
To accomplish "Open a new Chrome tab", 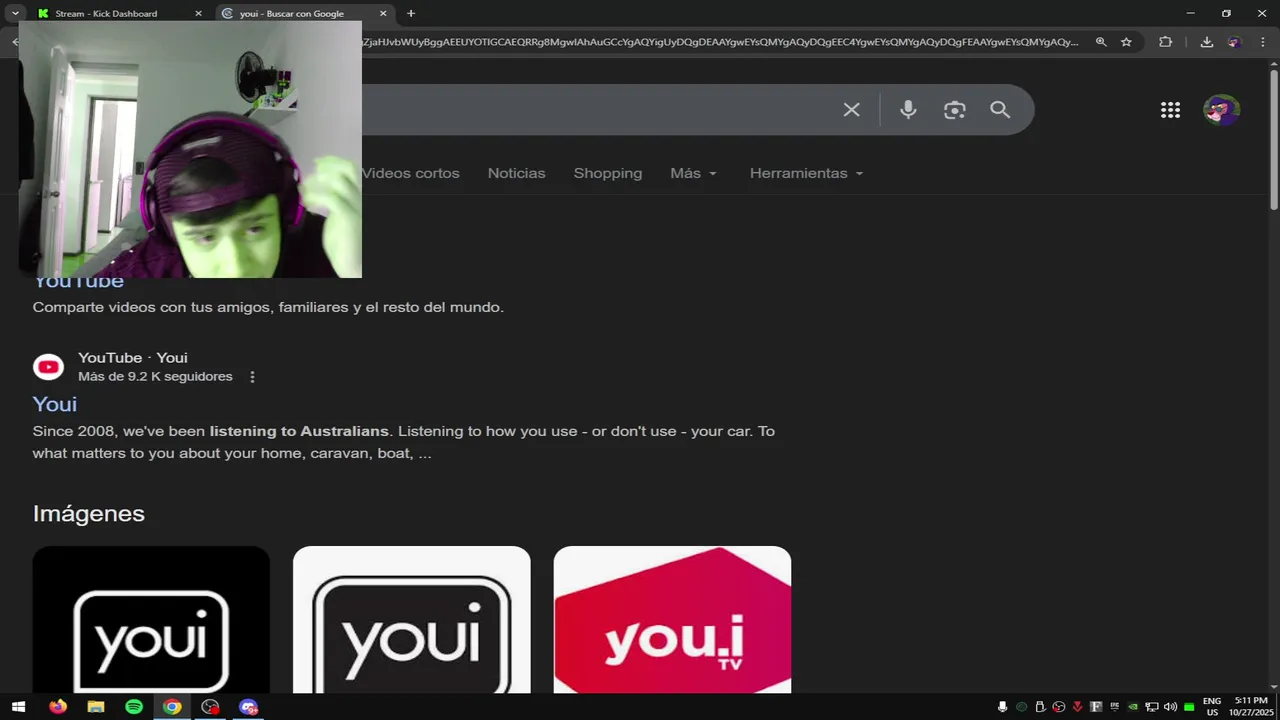I will (x=410, y=13).
